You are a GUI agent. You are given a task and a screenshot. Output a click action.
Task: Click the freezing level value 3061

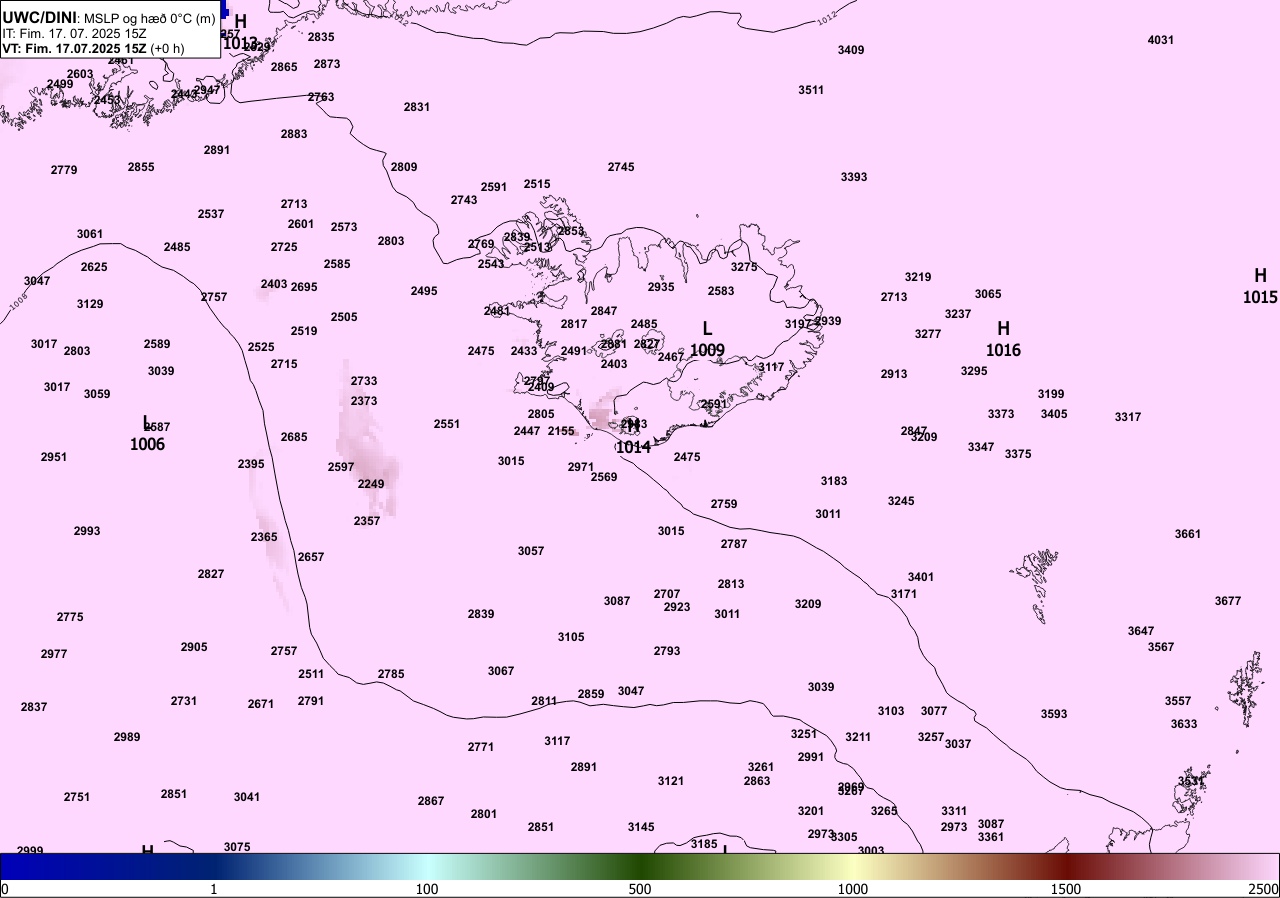(x=90, y=234)
